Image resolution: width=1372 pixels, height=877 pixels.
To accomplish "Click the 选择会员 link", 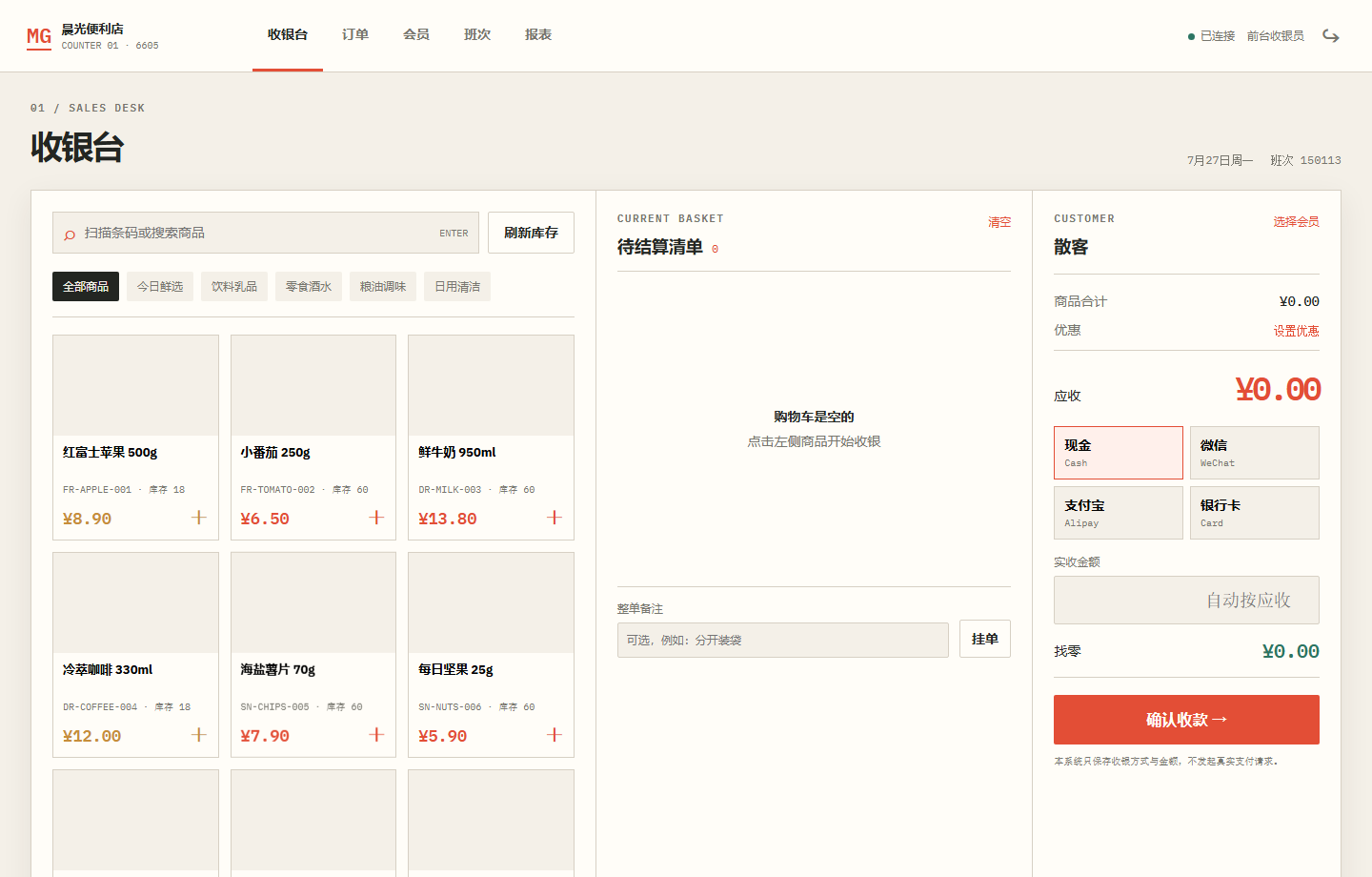I will point(1297,222).
